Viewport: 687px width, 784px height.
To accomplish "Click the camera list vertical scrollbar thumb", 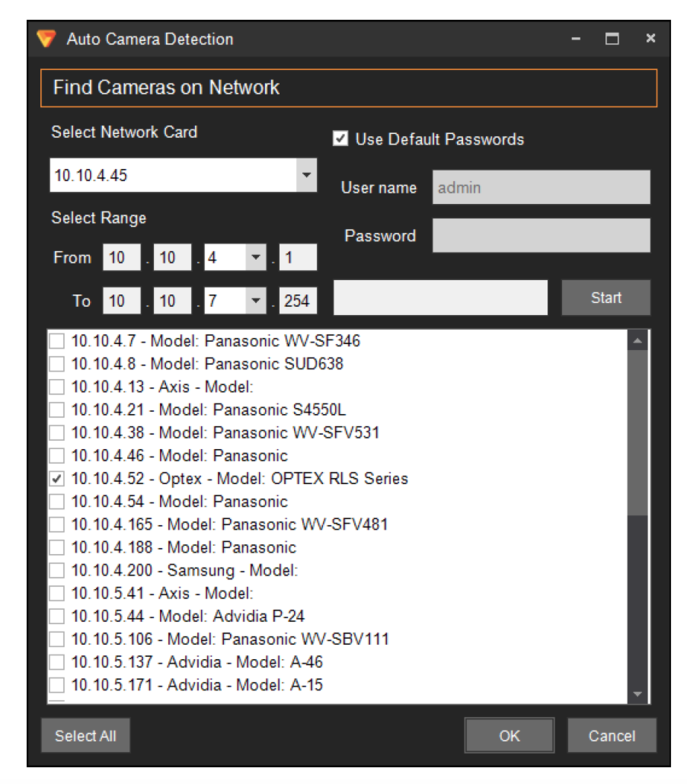I will (638, 433).
